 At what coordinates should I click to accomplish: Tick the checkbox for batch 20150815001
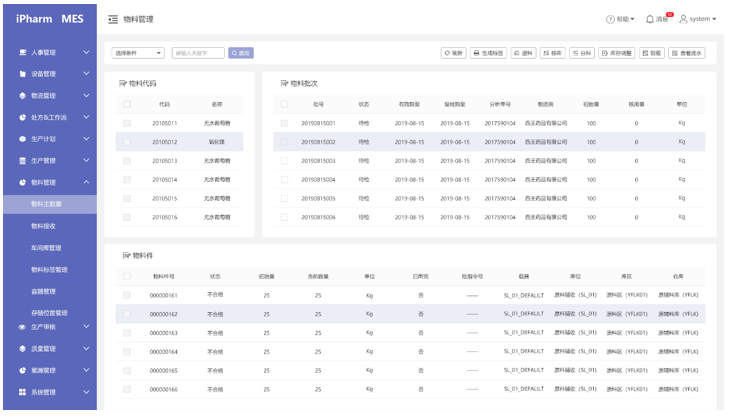click(285, 123)
